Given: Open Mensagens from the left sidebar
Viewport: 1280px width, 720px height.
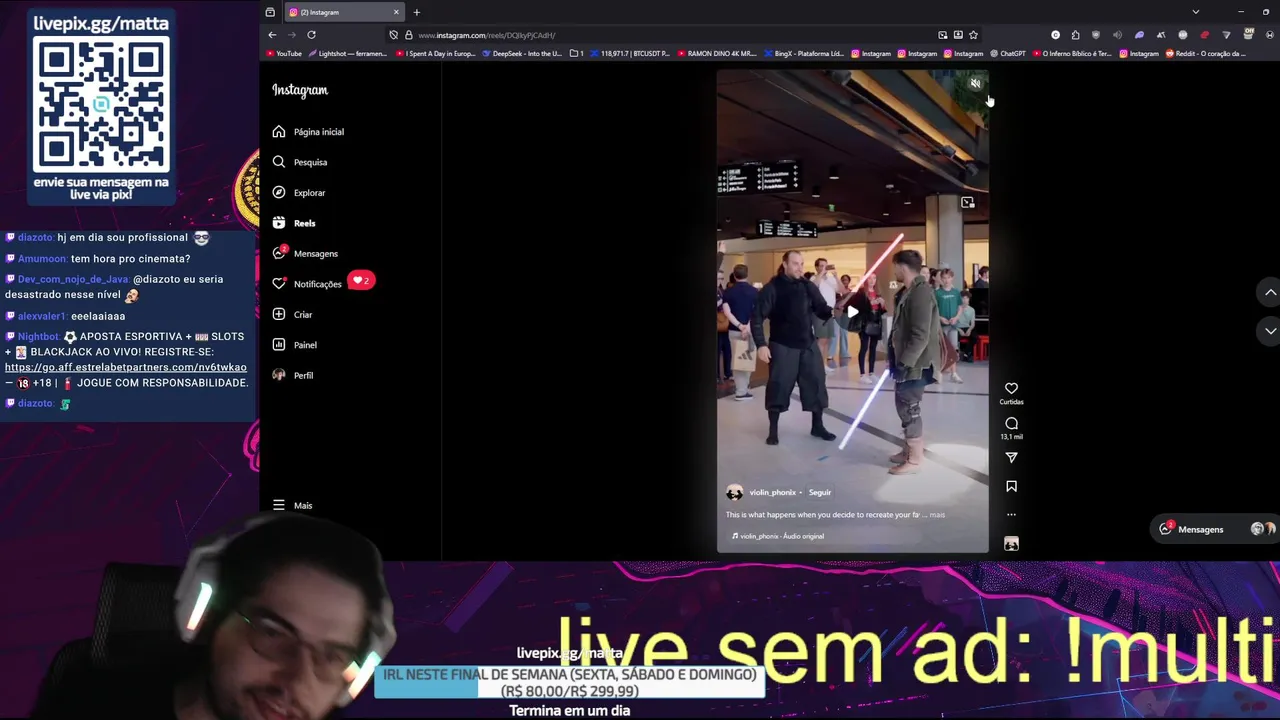Looking at the screenshot, I should pyautogui.click(x=305, y=254).
